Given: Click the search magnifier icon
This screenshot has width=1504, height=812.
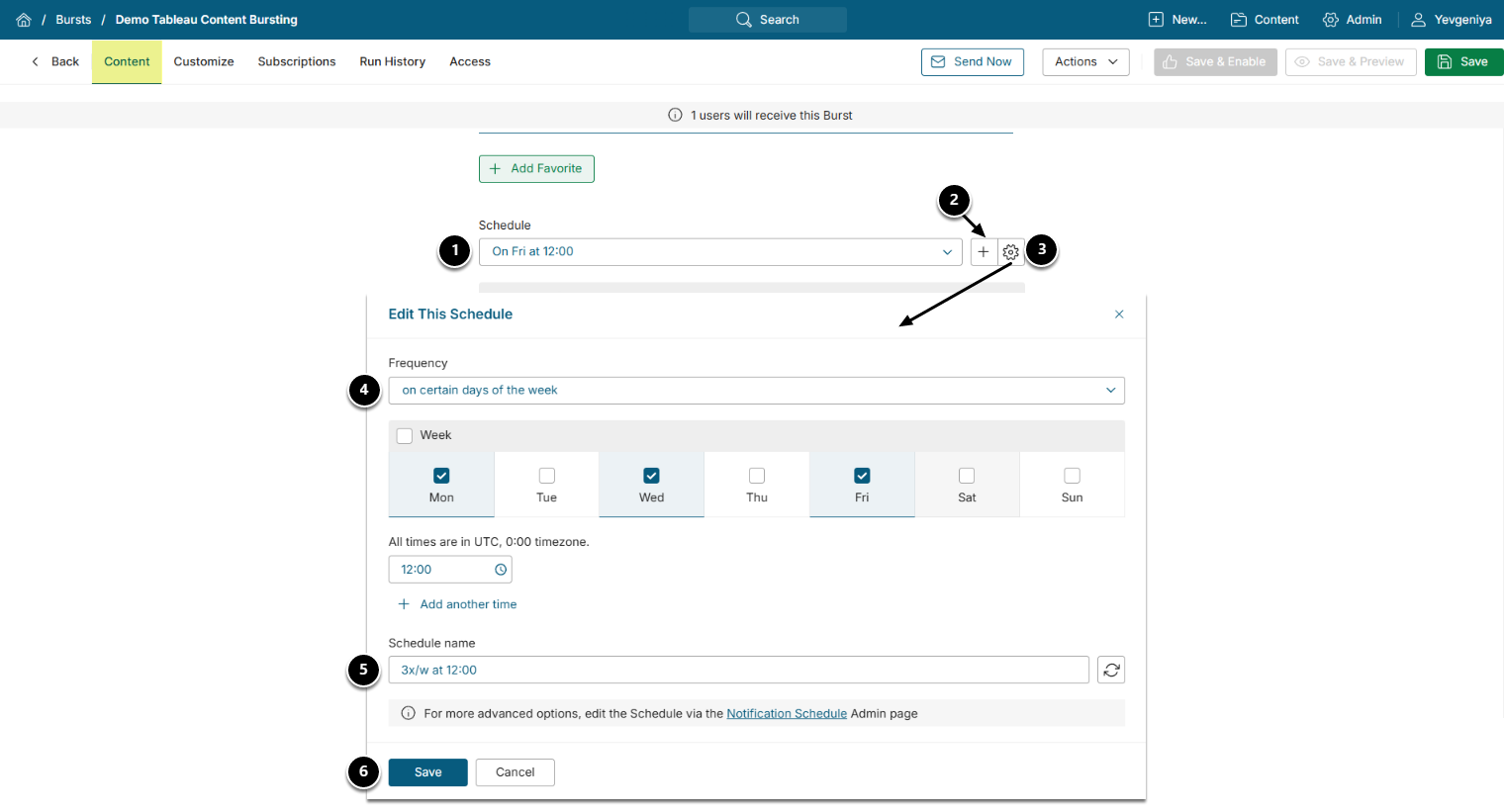Looking at the screenshot, I should pos(744,20).
